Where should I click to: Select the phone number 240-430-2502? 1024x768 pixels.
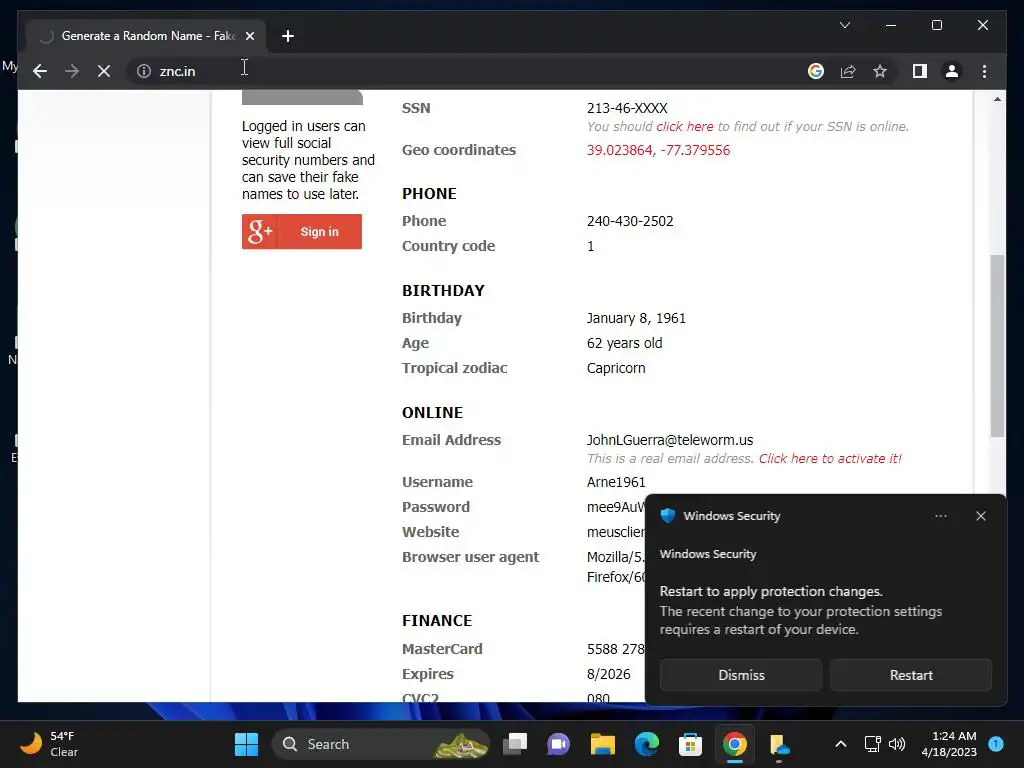click(630, 221)
